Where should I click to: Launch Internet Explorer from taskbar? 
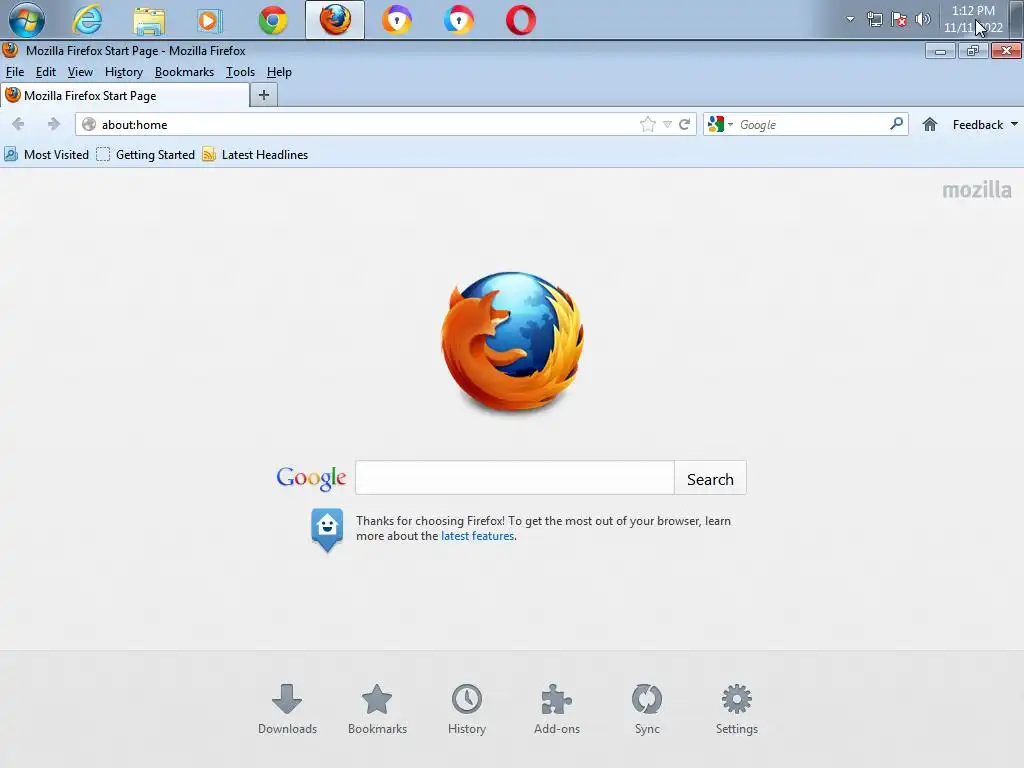click(87, 20)
